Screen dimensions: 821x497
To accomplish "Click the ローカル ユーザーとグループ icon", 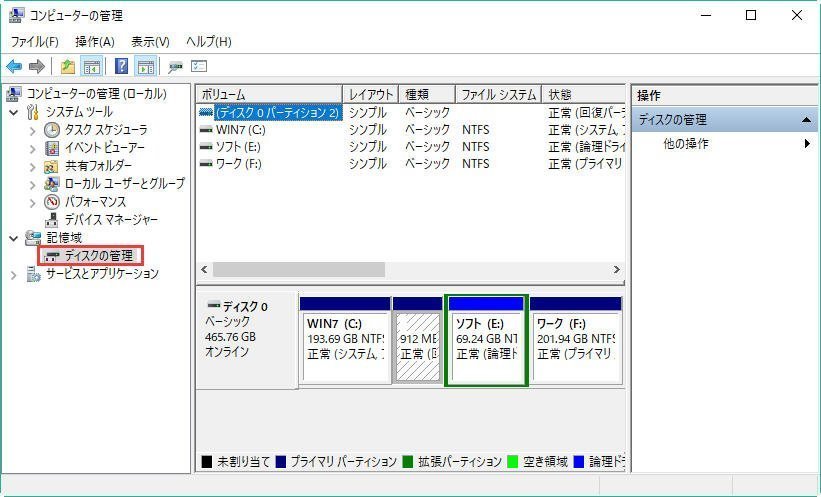I will (x=52, y=184).
